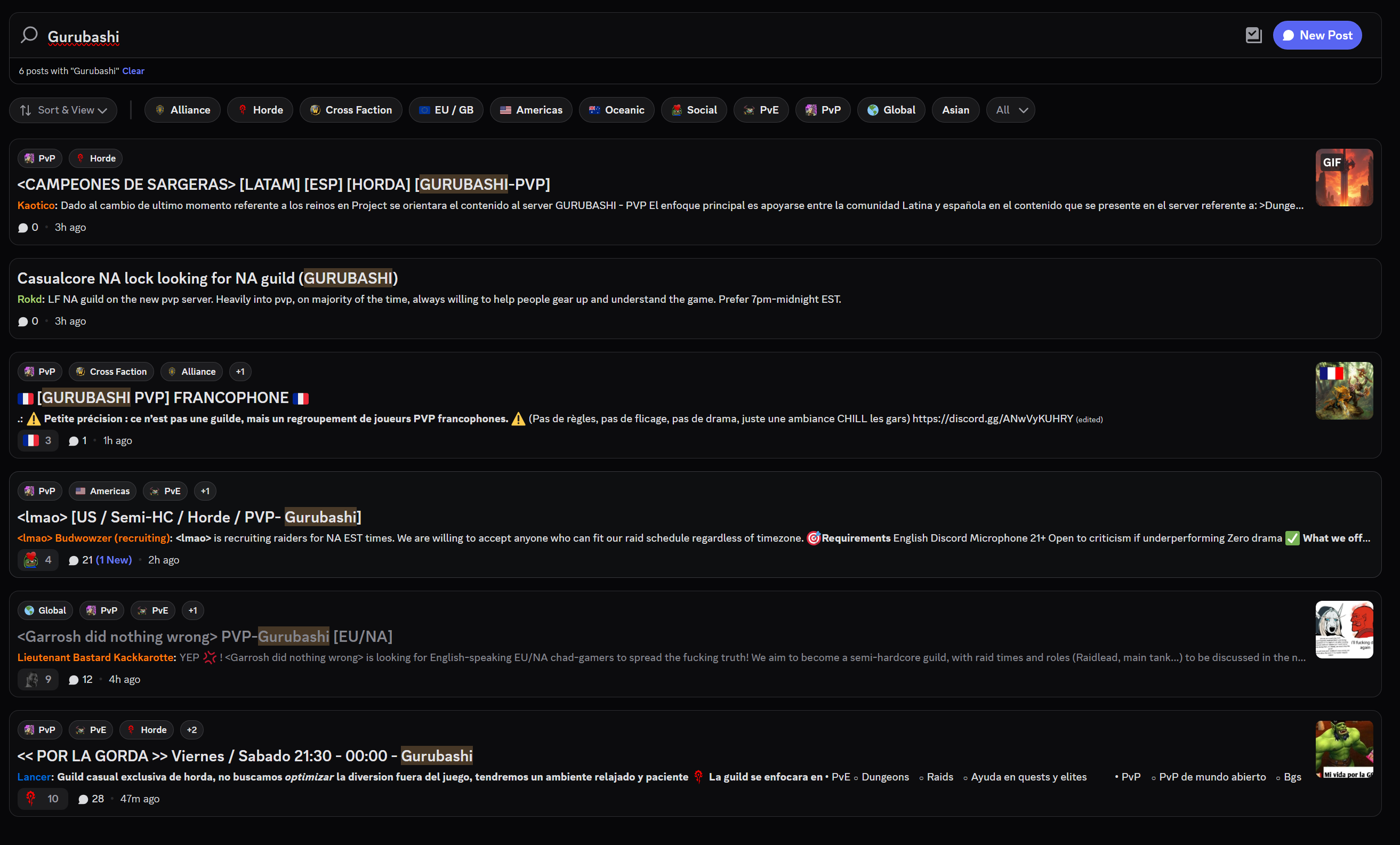Expand the +1 tags on the Francophone post

pyautogui.click(x=240, y=372)
